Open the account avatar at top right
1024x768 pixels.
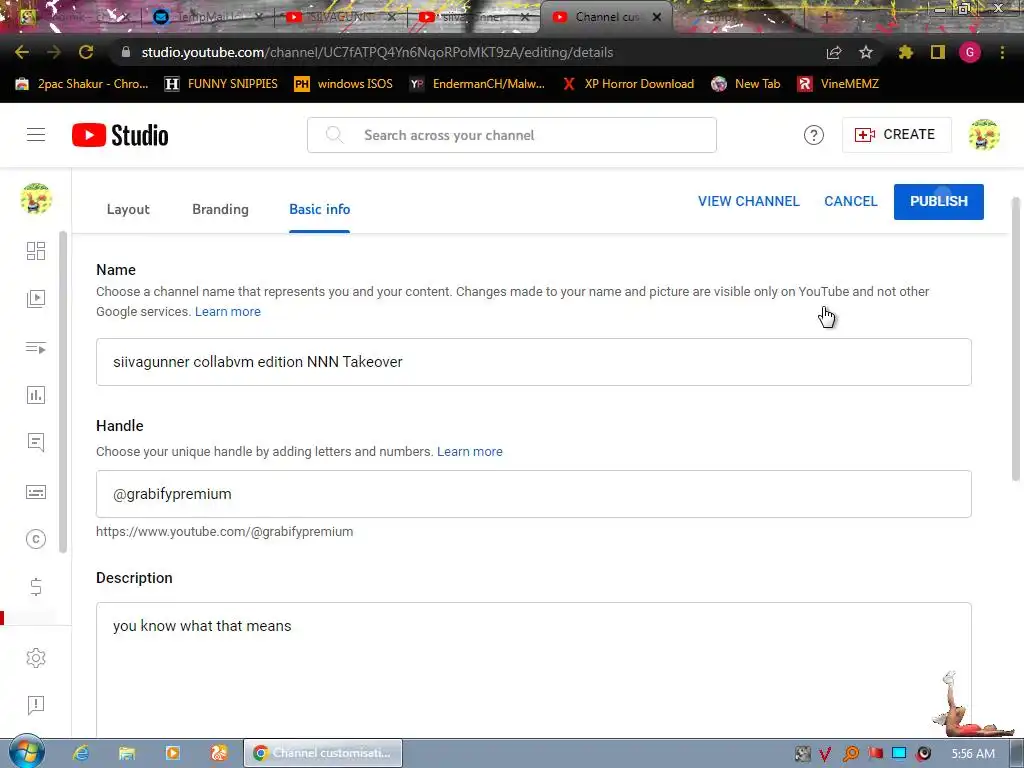(x=984, y=135)
